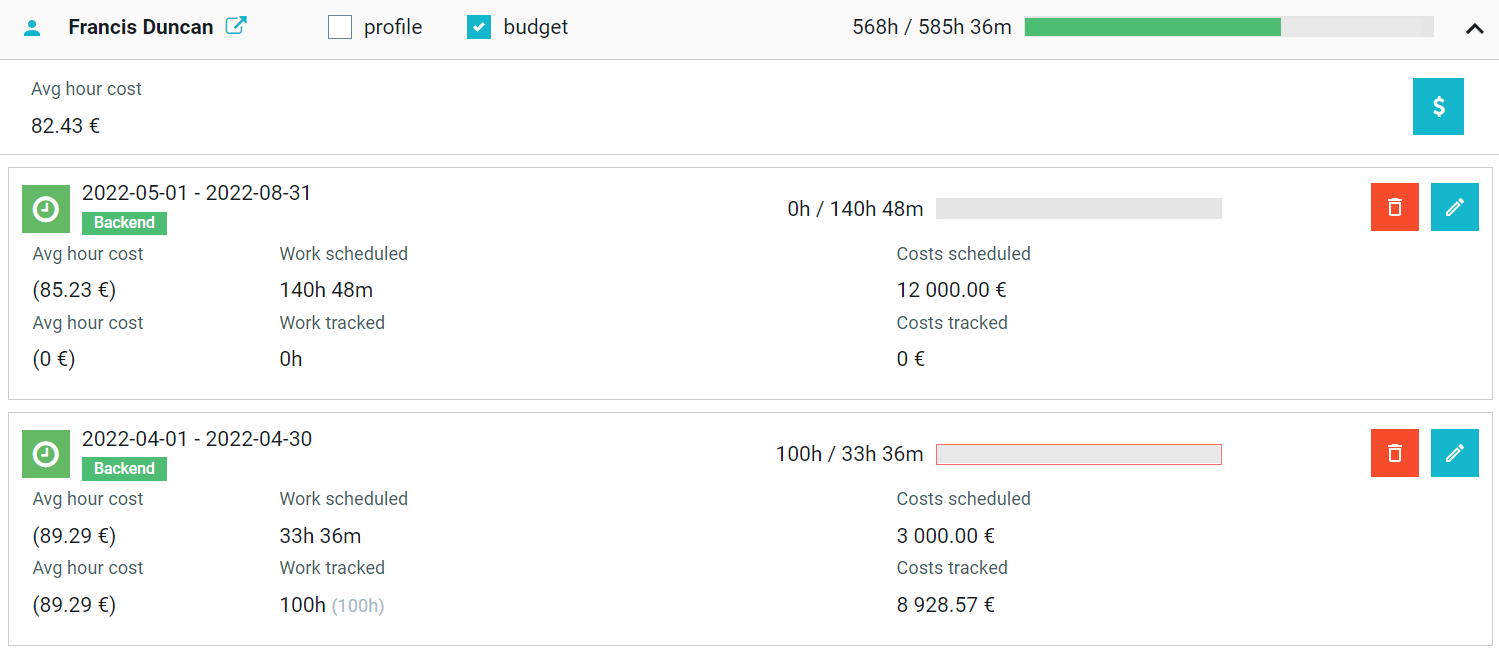Click the blue dollar sign button
Viewport: 1499px width, 655px height.
pyautogui.click(x=1438, y=106)
